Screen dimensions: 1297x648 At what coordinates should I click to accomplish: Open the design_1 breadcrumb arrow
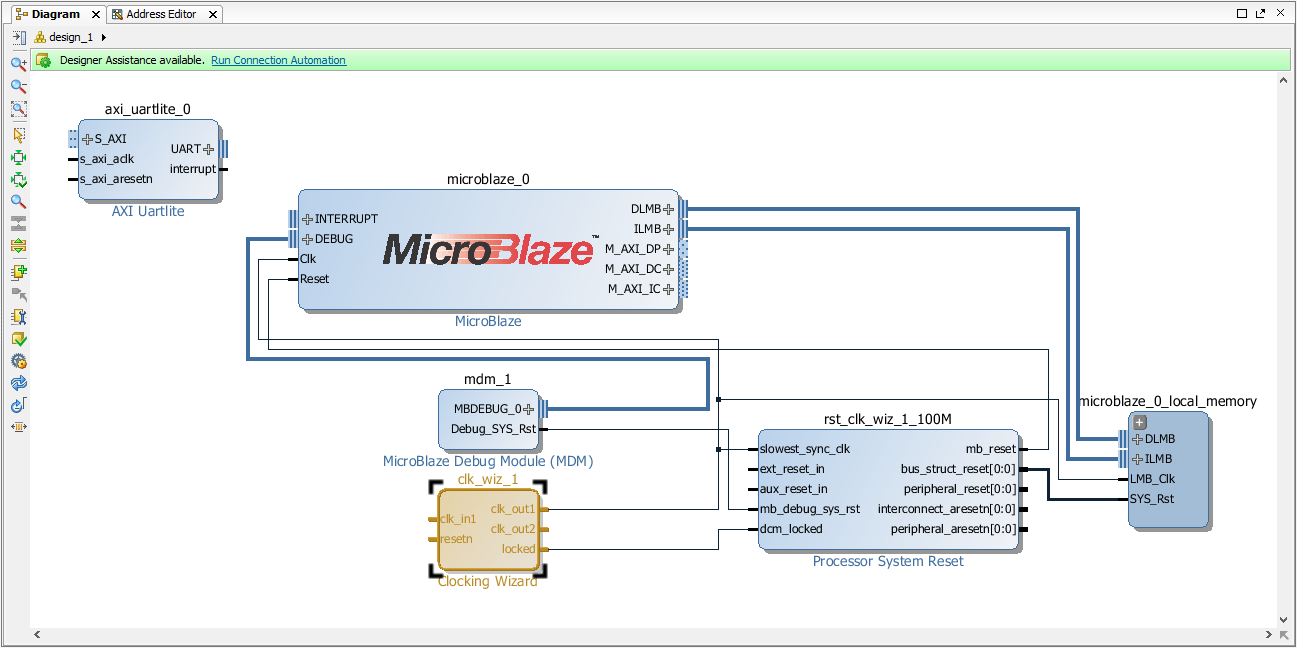tap(104, 37)
